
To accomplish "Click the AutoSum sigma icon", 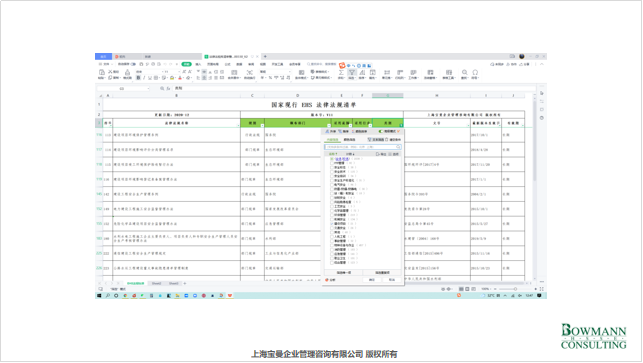I will (341, 72).
